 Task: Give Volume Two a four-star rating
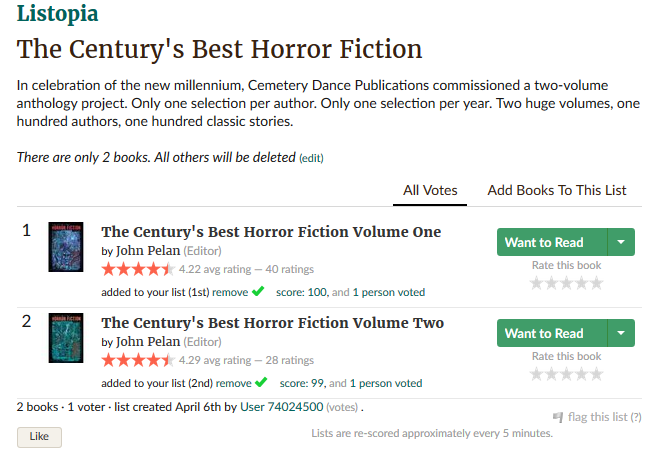pyautogui.click(x=582, y=374)
